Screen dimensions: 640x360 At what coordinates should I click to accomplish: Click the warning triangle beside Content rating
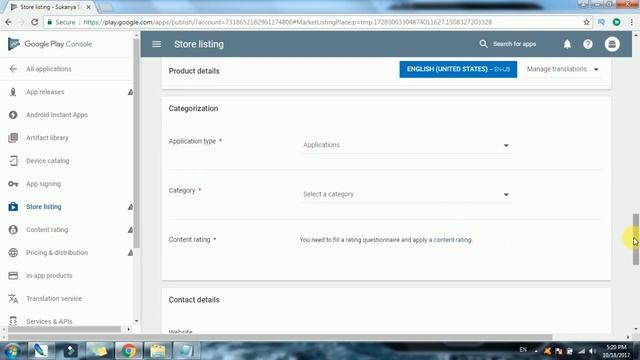click(130, 230)
